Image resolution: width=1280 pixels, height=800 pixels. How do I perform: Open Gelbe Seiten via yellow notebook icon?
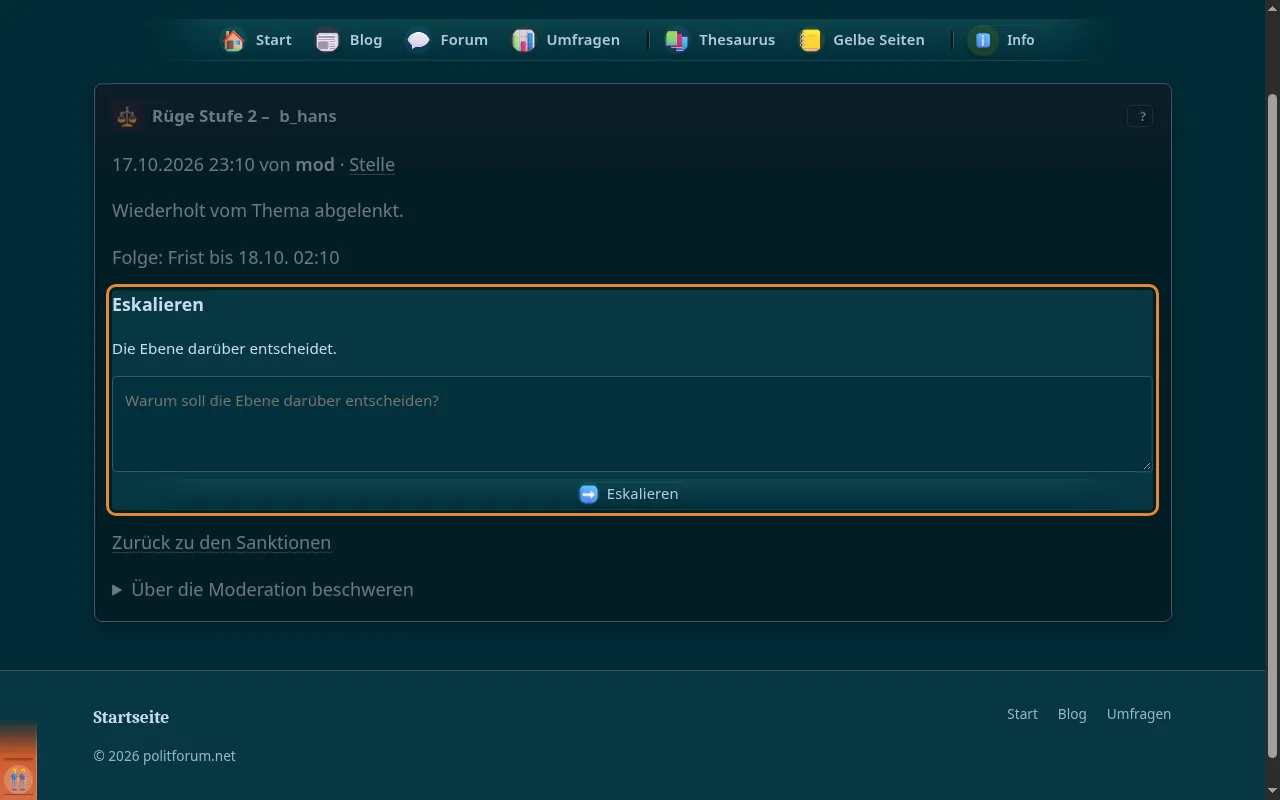coord(810,40)
